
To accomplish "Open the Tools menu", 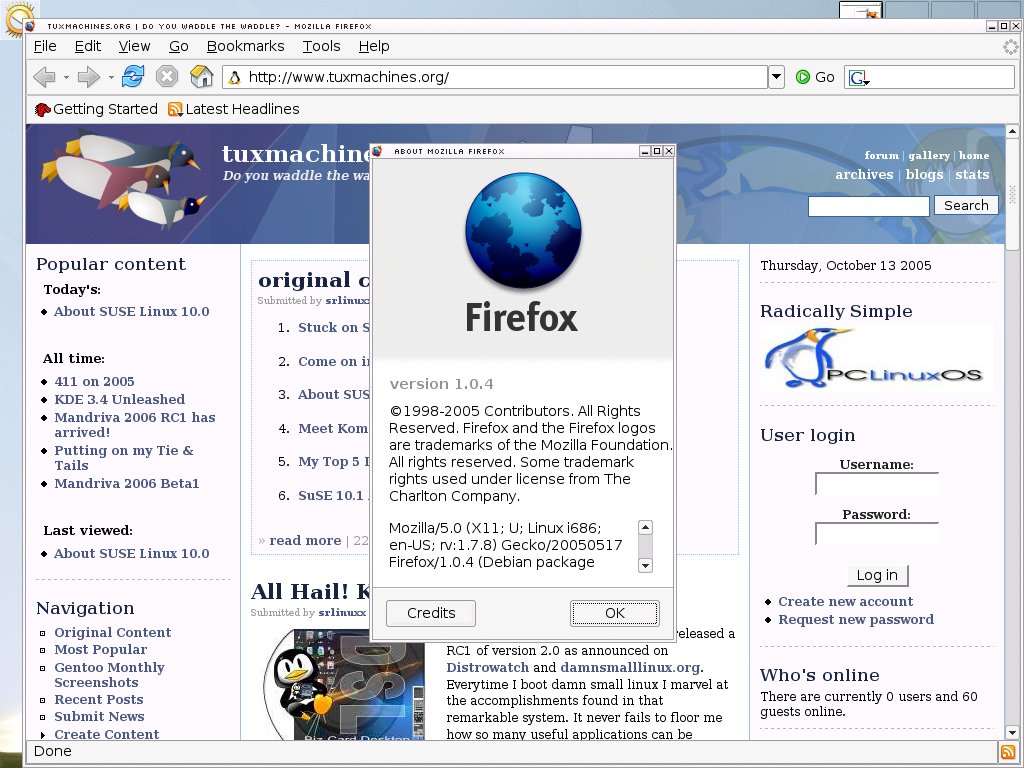I will [321, 46].
